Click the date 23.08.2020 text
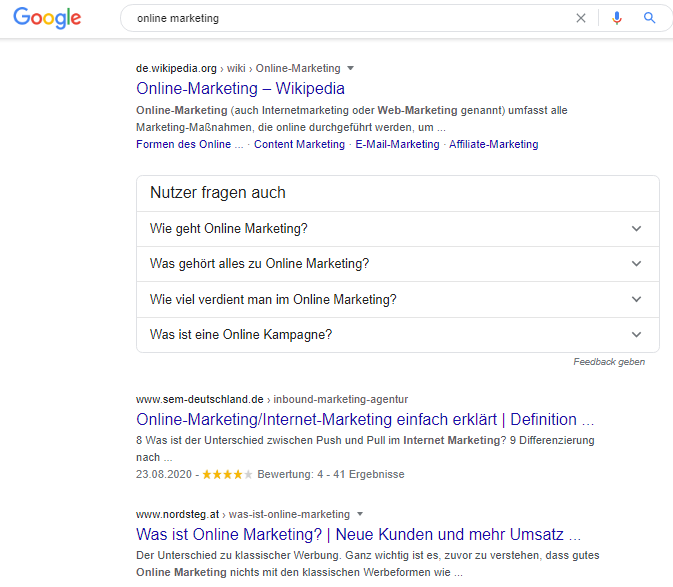 [x=164, y=474]
